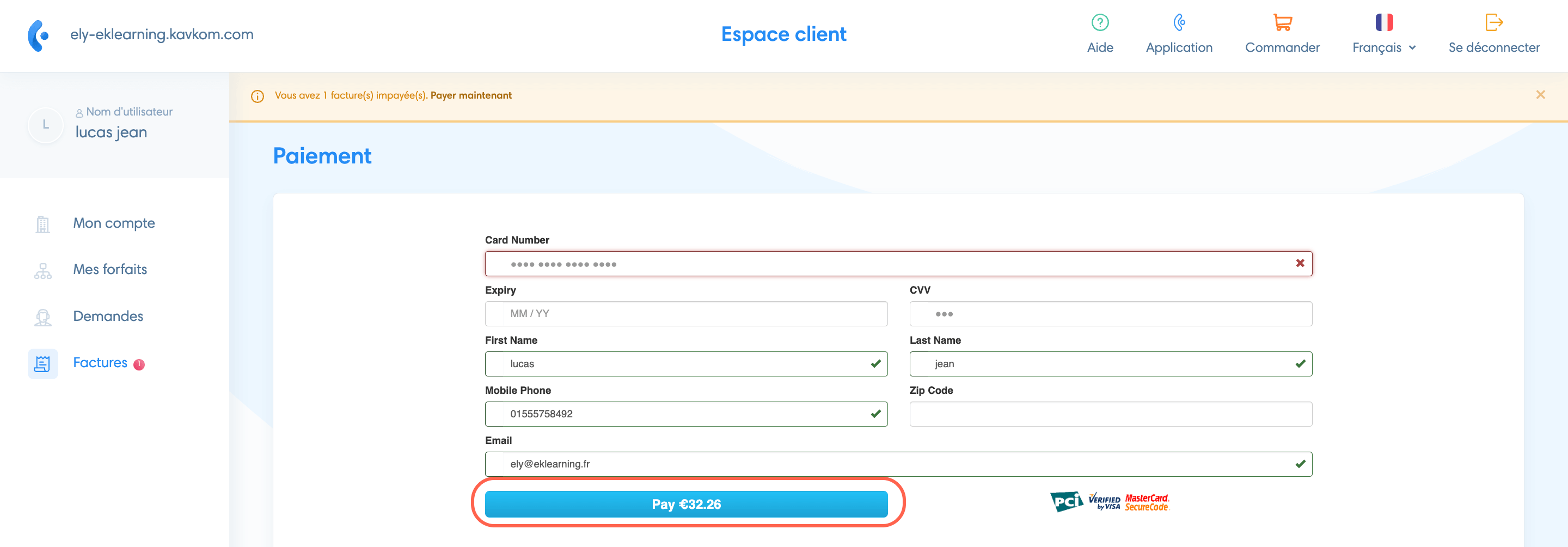
Task: Click the small user icon beside Nom d'utilisateur
Action: (79, 113)
